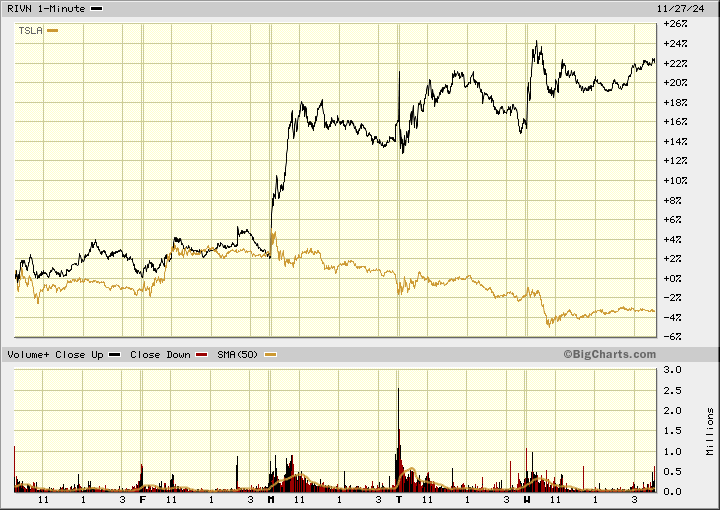720x510 pixels.
Task: Click the +10% price axis label
Action: (675, 180)
